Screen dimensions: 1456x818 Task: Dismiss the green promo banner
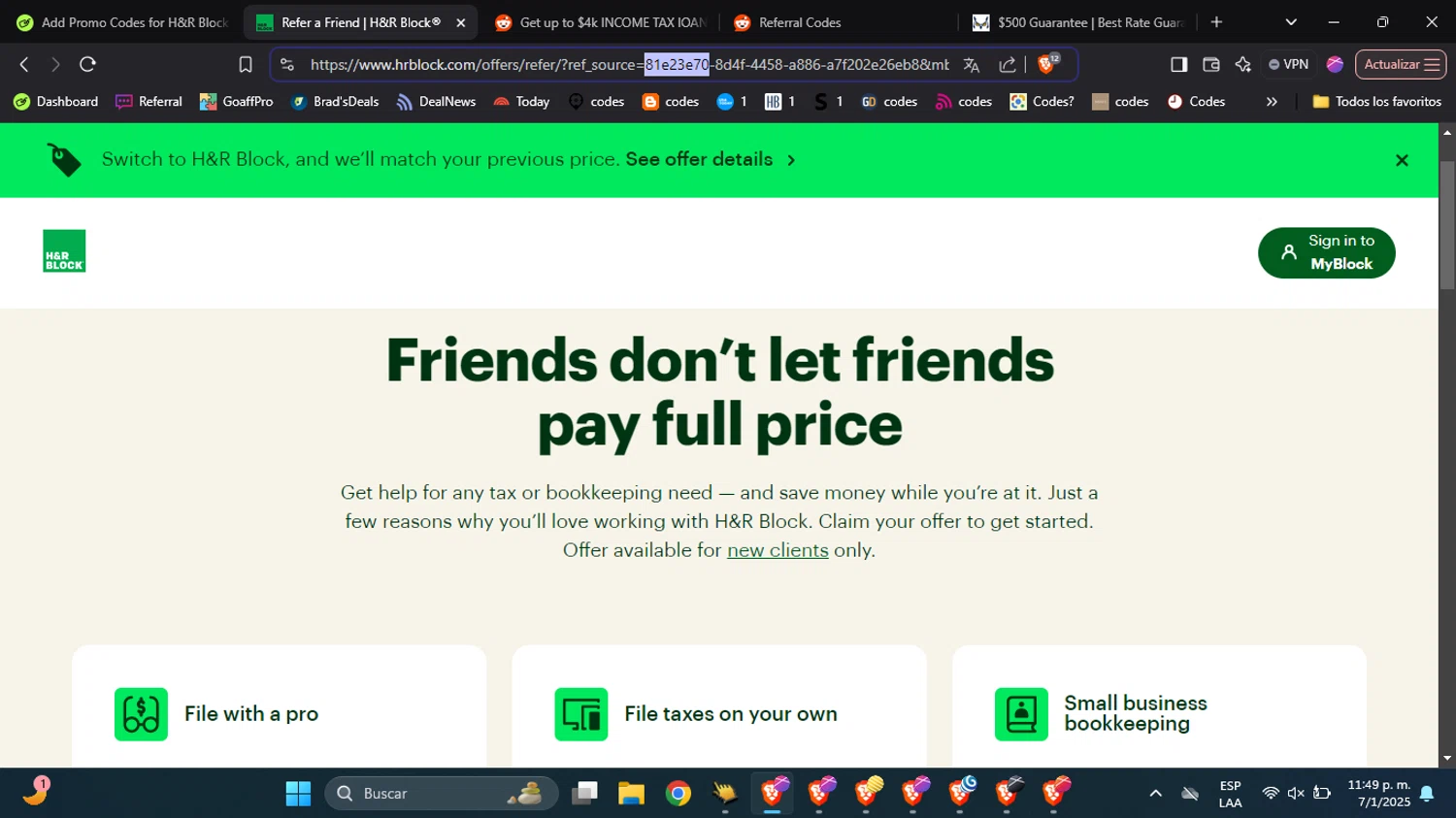coord(1402,160)
